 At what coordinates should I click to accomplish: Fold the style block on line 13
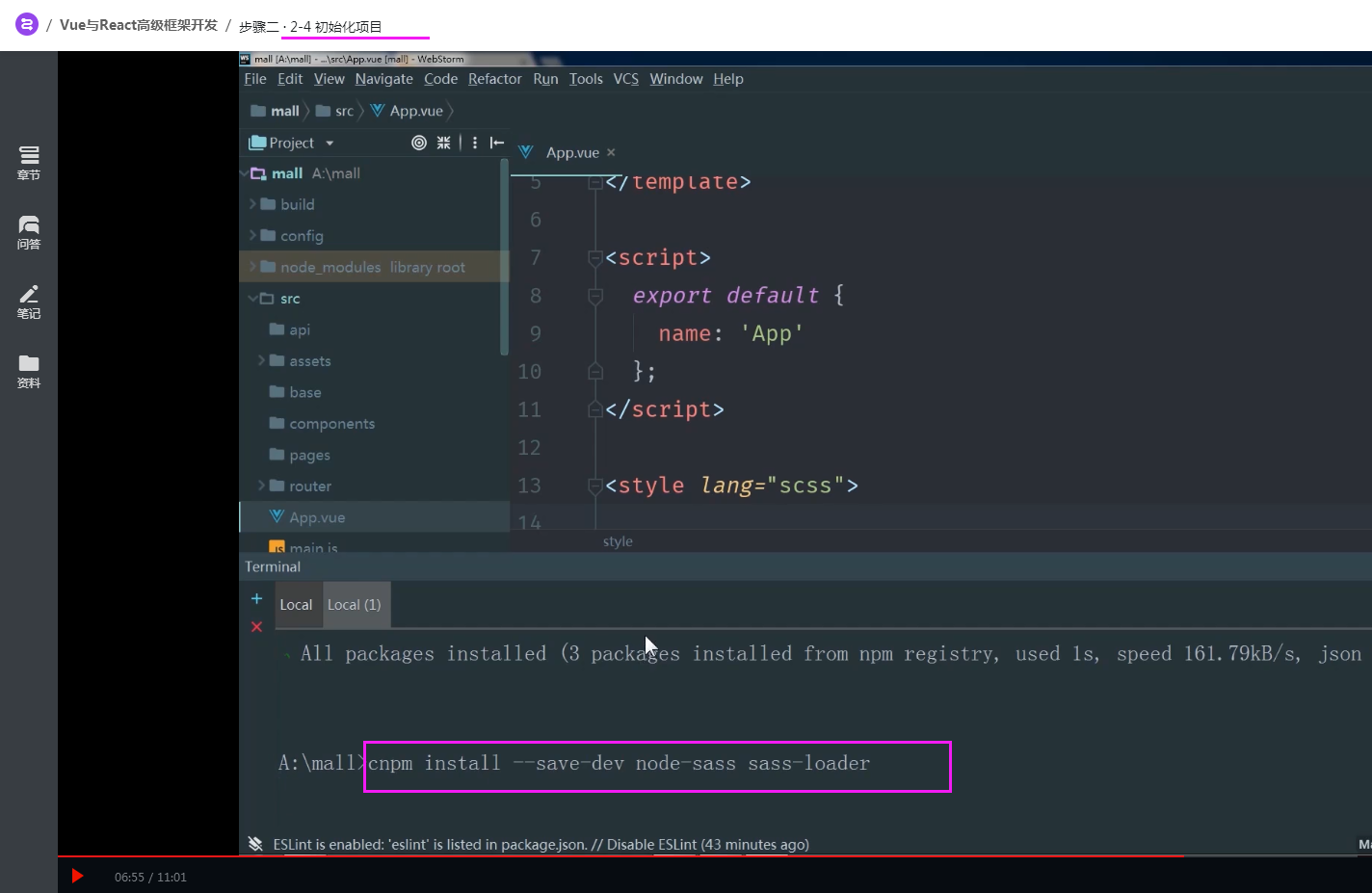pyautogui.click(x=595, y=486)
